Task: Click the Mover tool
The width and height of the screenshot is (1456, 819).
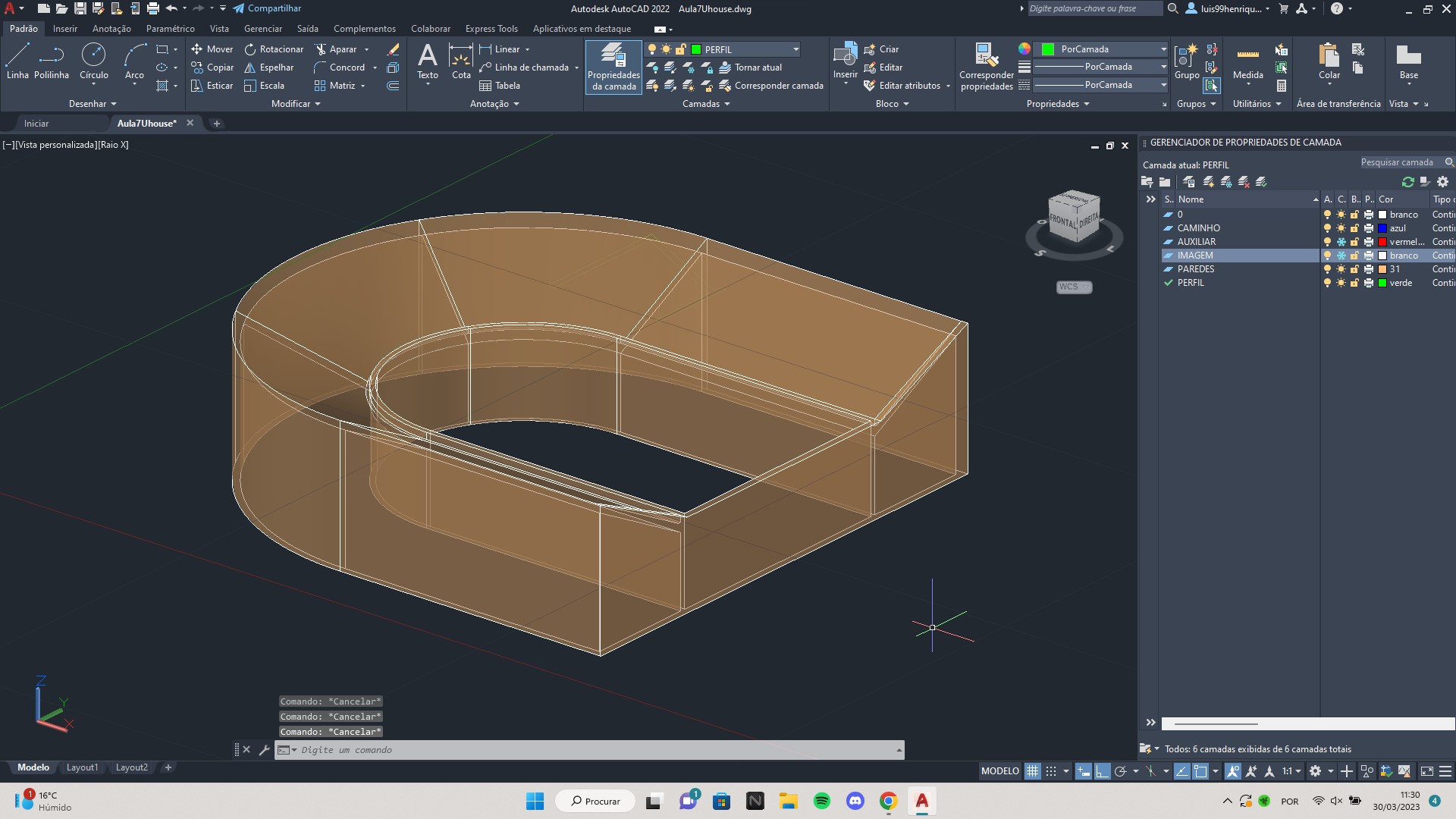Action: (212, 49)
